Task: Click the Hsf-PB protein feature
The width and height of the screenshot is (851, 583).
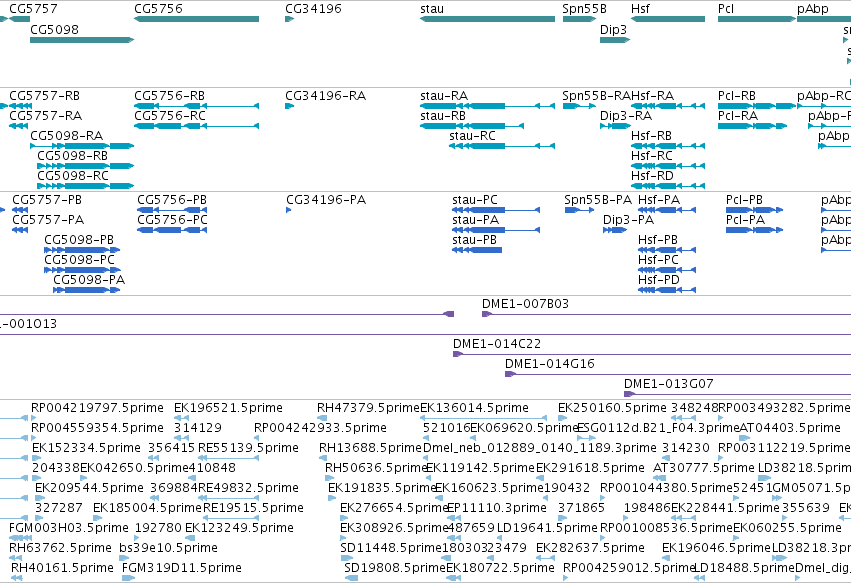Action: (x=667, y=250)
